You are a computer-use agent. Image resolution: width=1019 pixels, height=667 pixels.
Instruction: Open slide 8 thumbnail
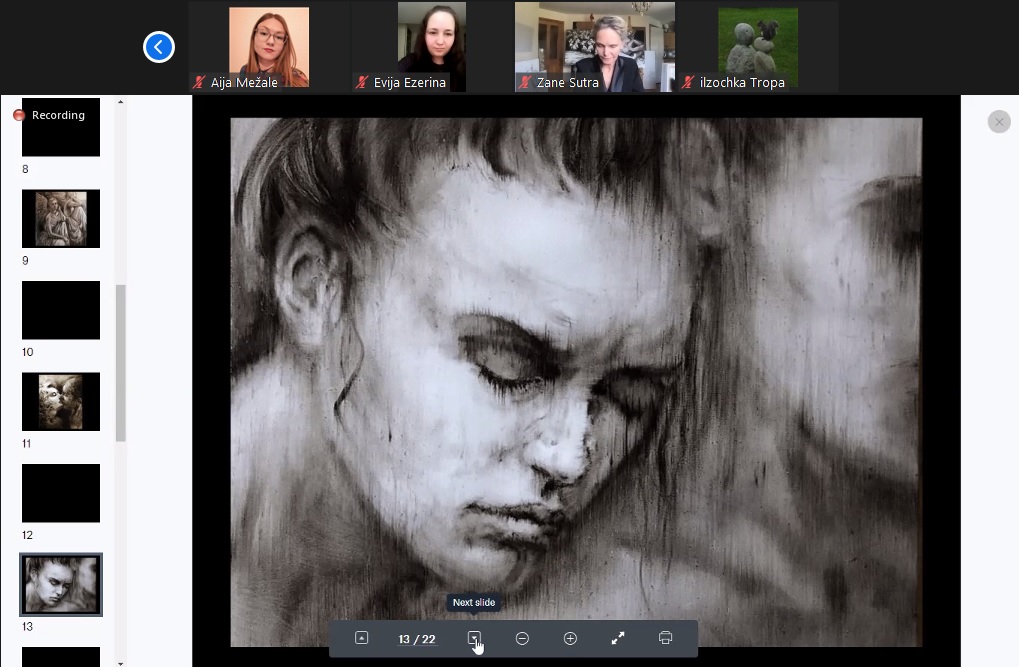coord(61,127)
